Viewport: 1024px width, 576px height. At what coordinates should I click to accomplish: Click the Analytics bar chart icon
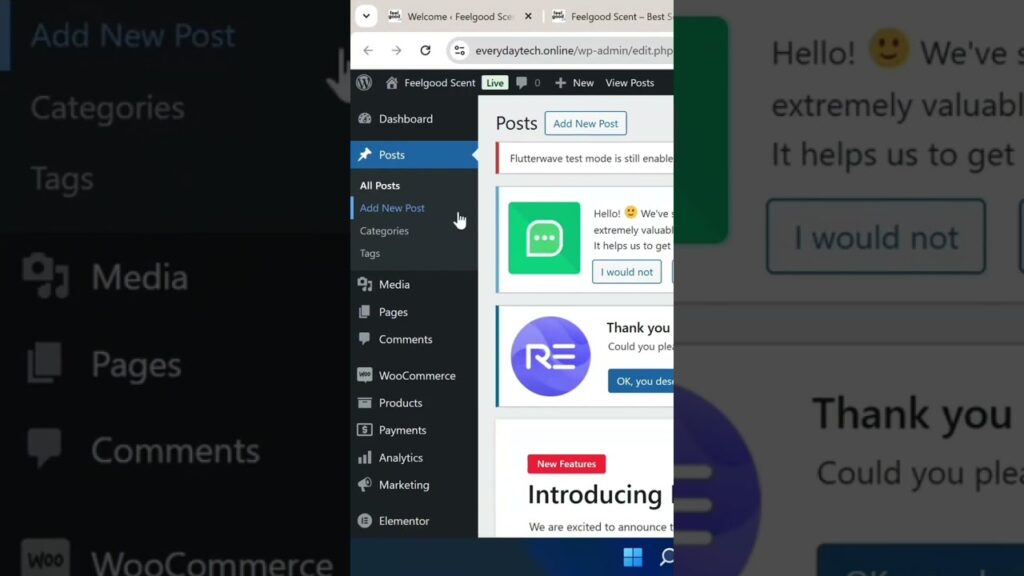(x=365, y=458)
